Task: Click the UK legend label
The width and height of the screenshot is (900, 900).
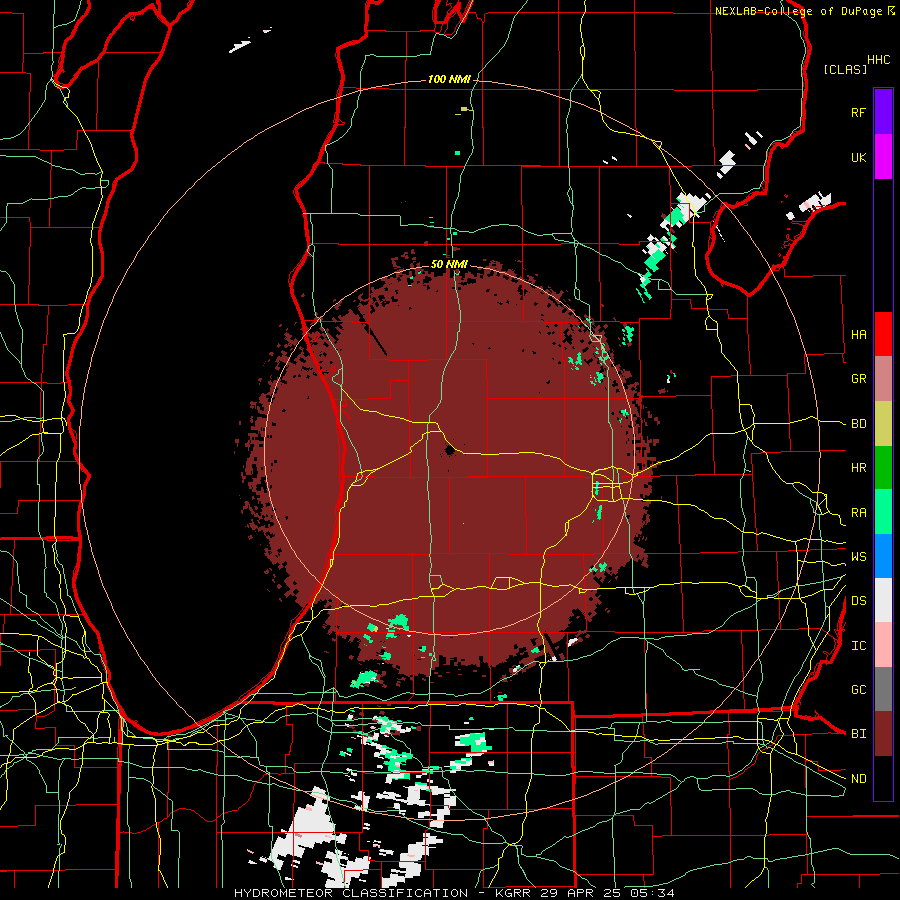Action: 858,157
